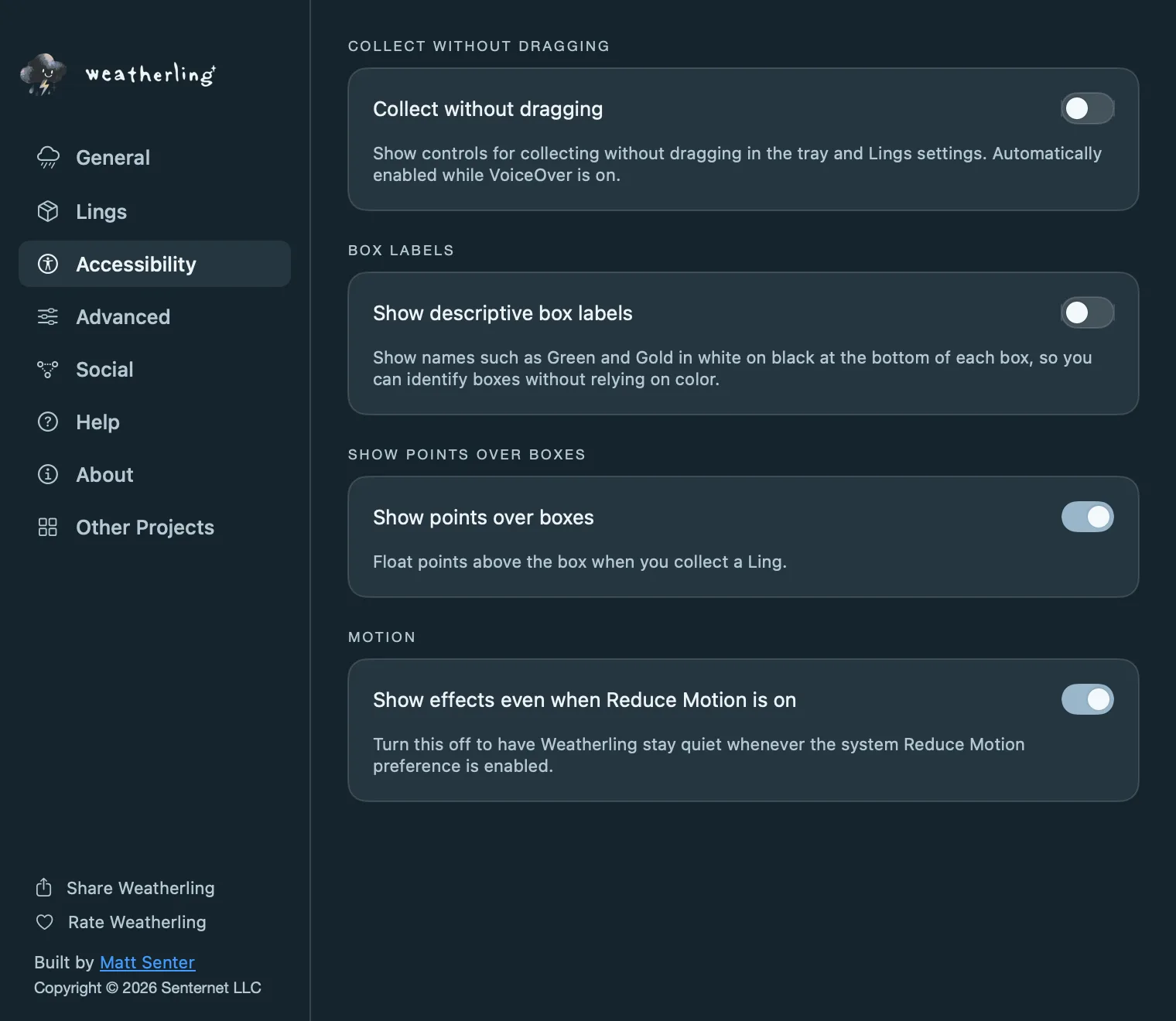The image size is (1176, 1021).
Task: Open the Social section
Action: tap(155, 369)
